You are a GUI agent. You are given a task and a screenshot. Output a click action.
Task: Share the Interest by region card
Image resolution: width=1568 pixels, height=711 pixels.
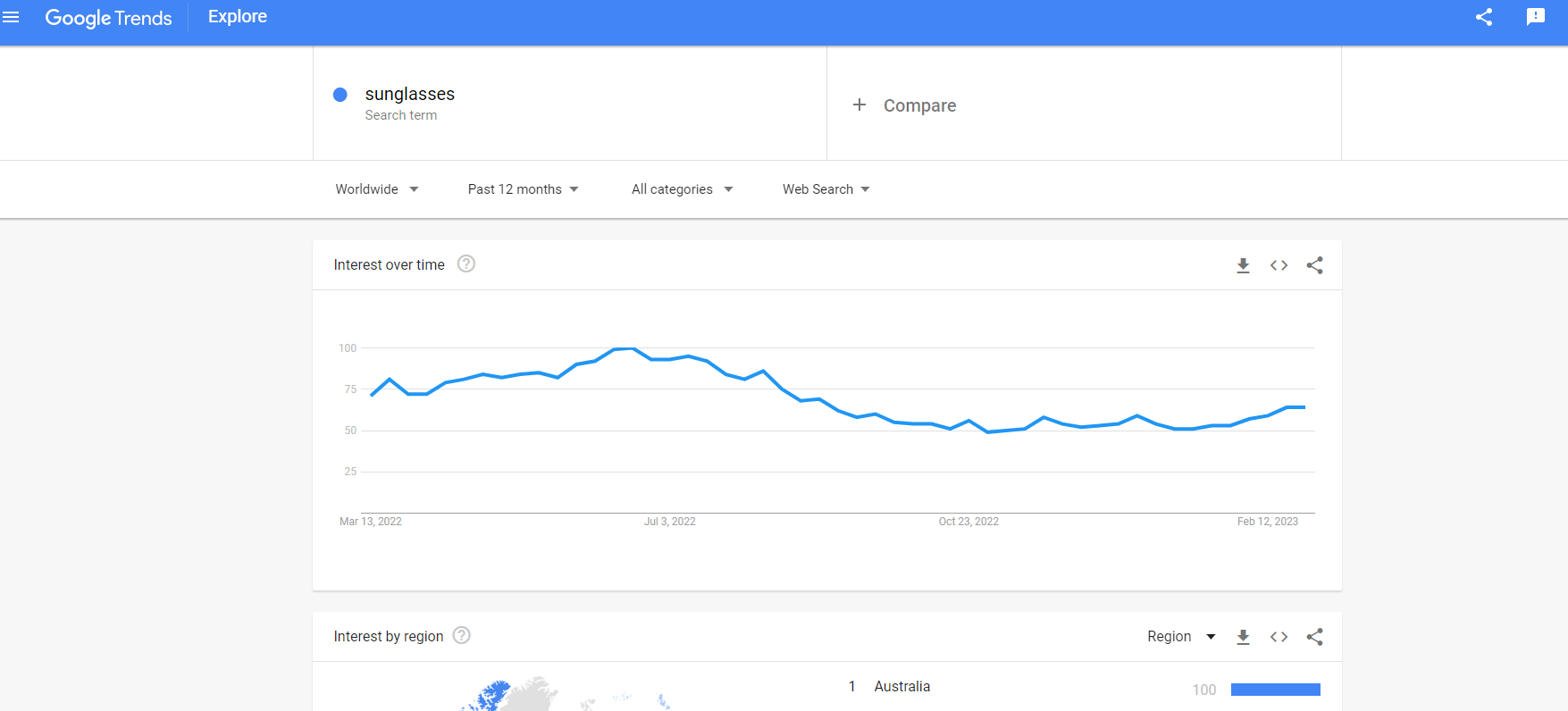pos(1314,637)
